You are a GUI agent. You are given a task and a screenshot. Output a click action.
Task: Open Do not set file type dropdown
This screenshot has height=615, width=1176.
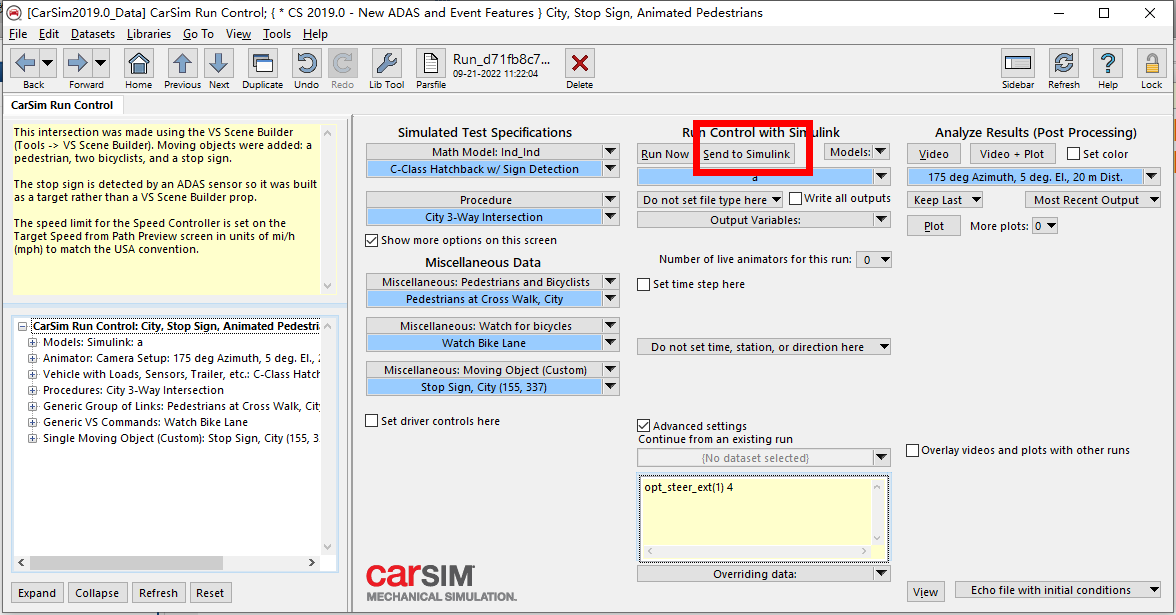pyautogui.click(x=710, y=200)
